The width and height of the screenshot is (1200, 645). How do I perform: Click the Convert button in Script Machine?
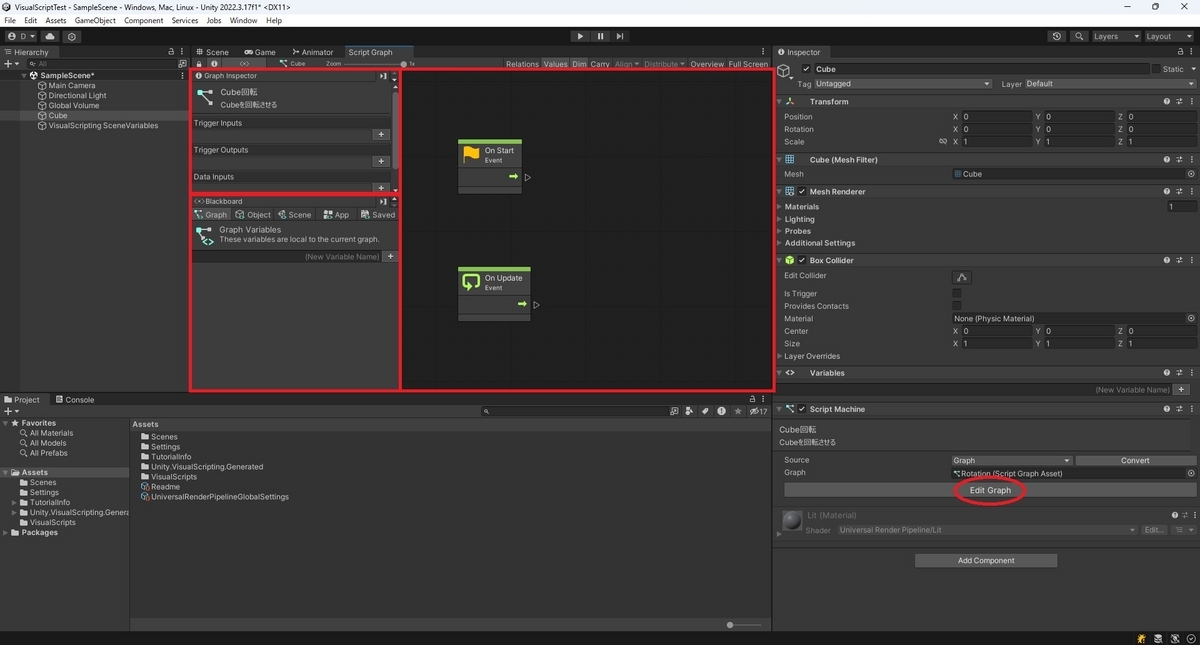pos(1135,461)
